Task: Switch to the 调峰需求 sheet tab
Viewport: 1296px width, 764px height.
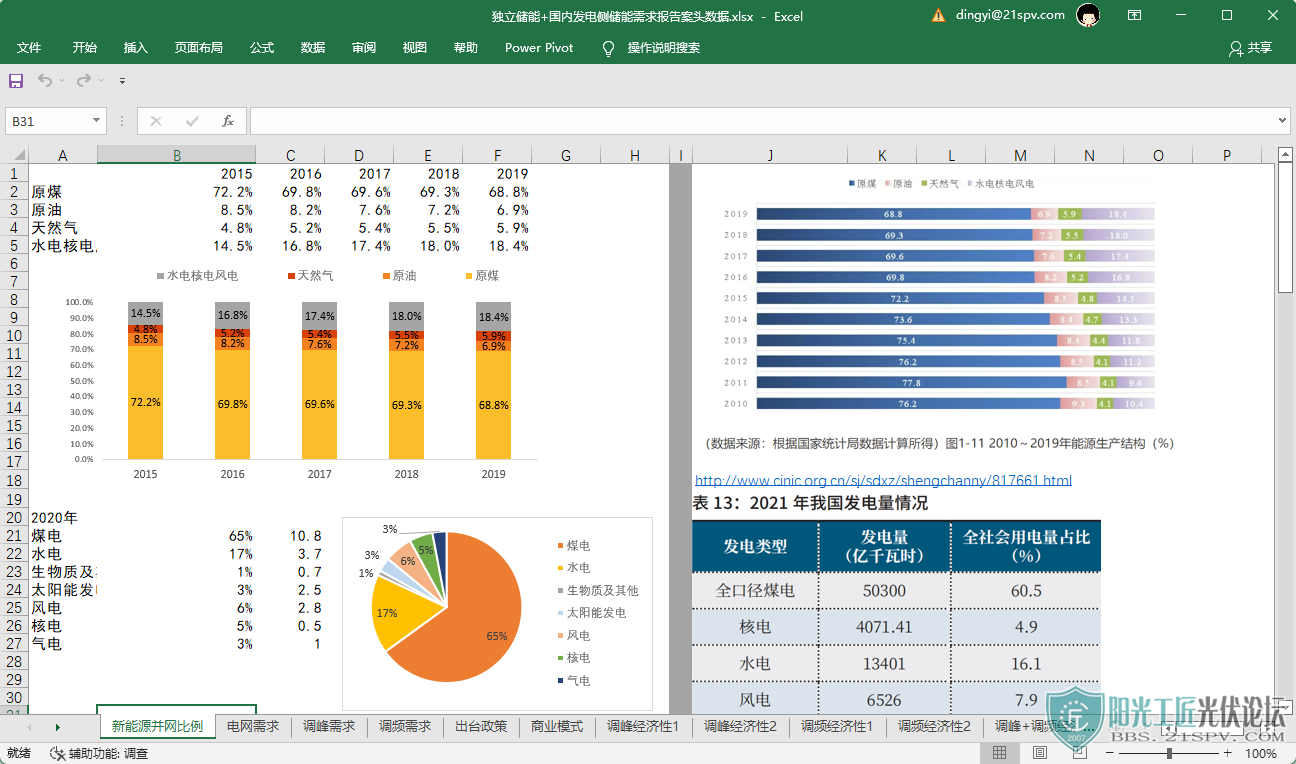Action: pyautogui.click(x=329, y=727)
